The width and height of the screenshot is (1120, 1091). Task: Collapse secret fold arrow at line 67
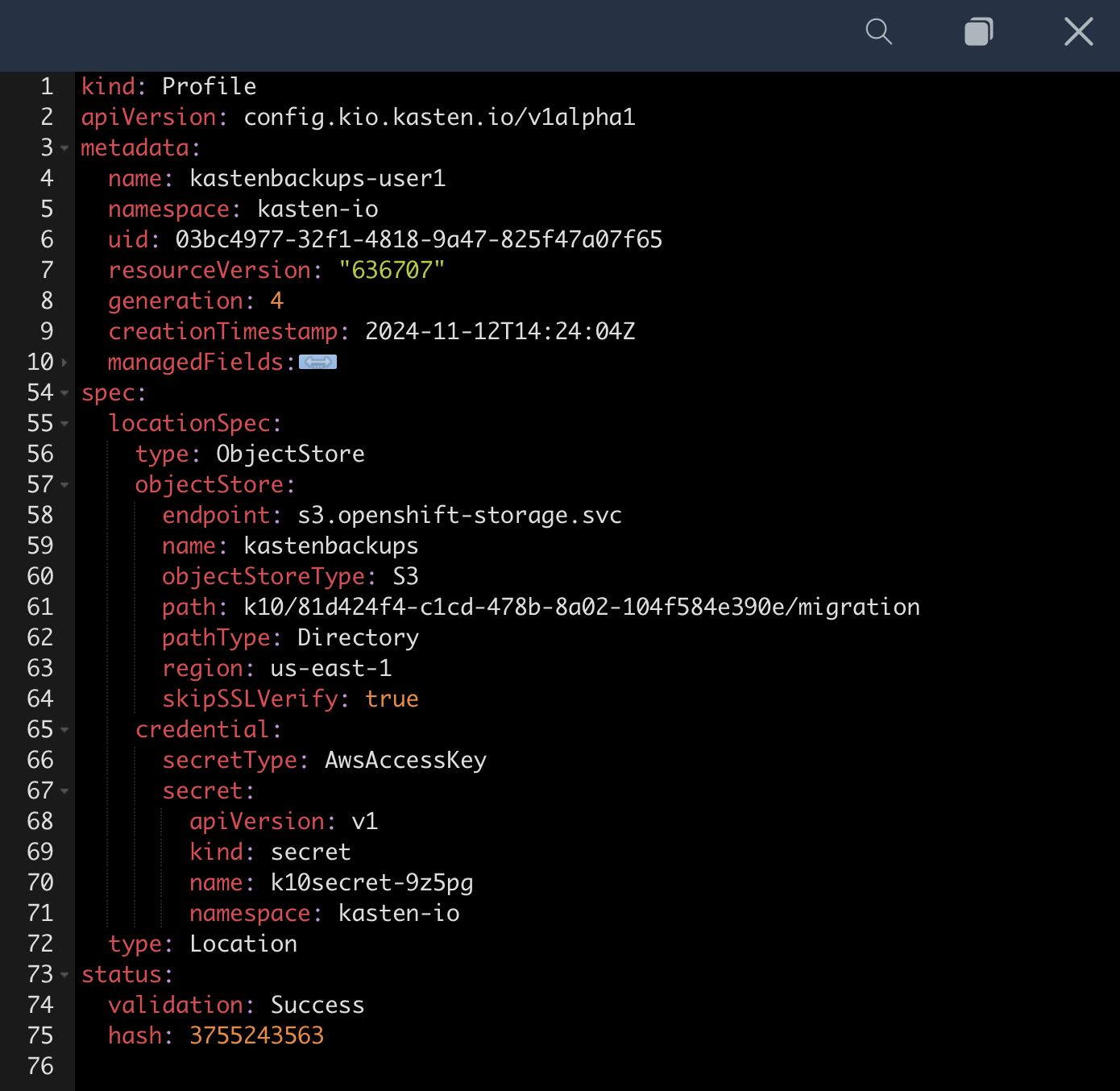pos(64,791)
